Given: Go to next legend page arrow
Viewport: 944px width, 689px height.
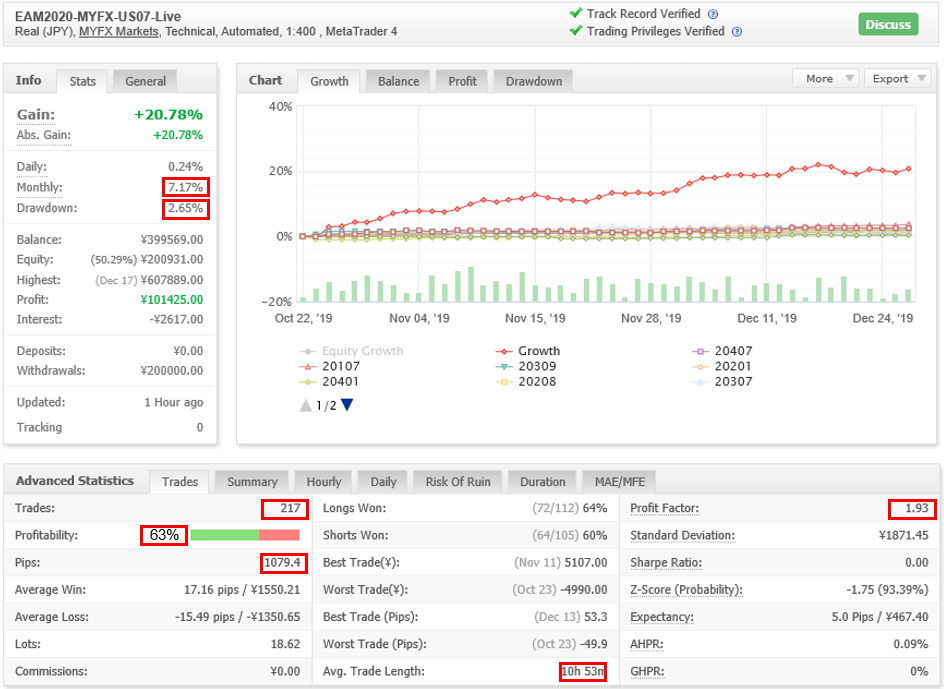Looking at the screenshot, I should (347, 405).
